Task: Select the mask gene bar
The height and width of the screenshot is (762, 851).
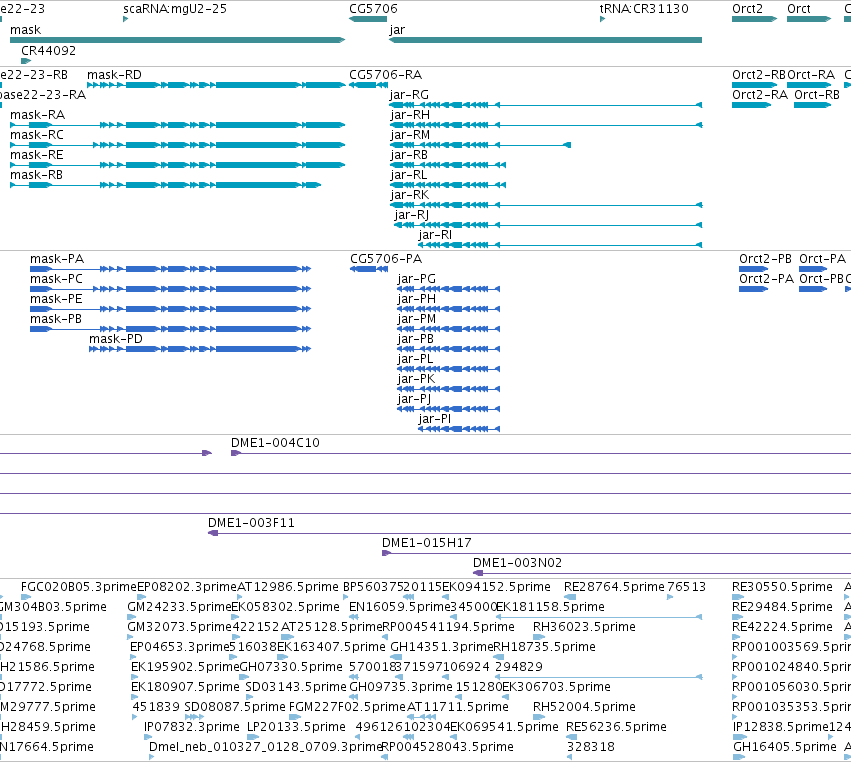Action: point(177,40)
